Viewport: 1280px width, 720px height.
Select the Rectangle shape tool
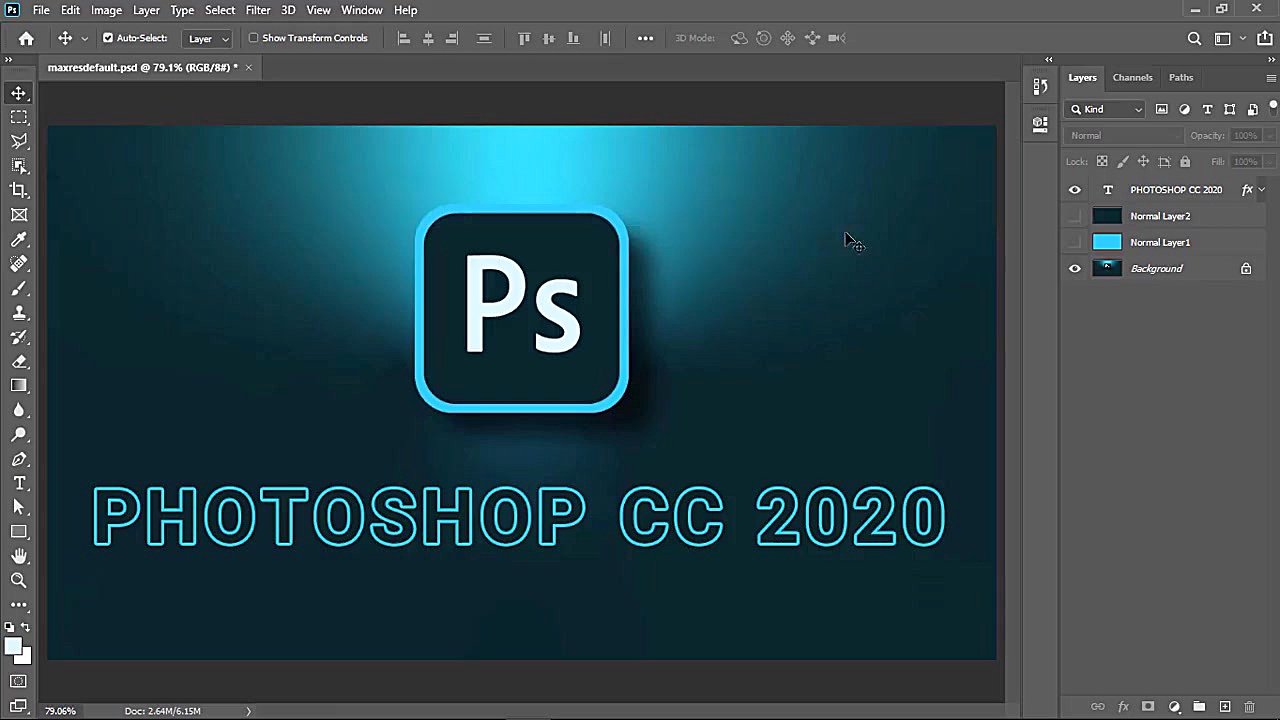[x=19, y=532]
